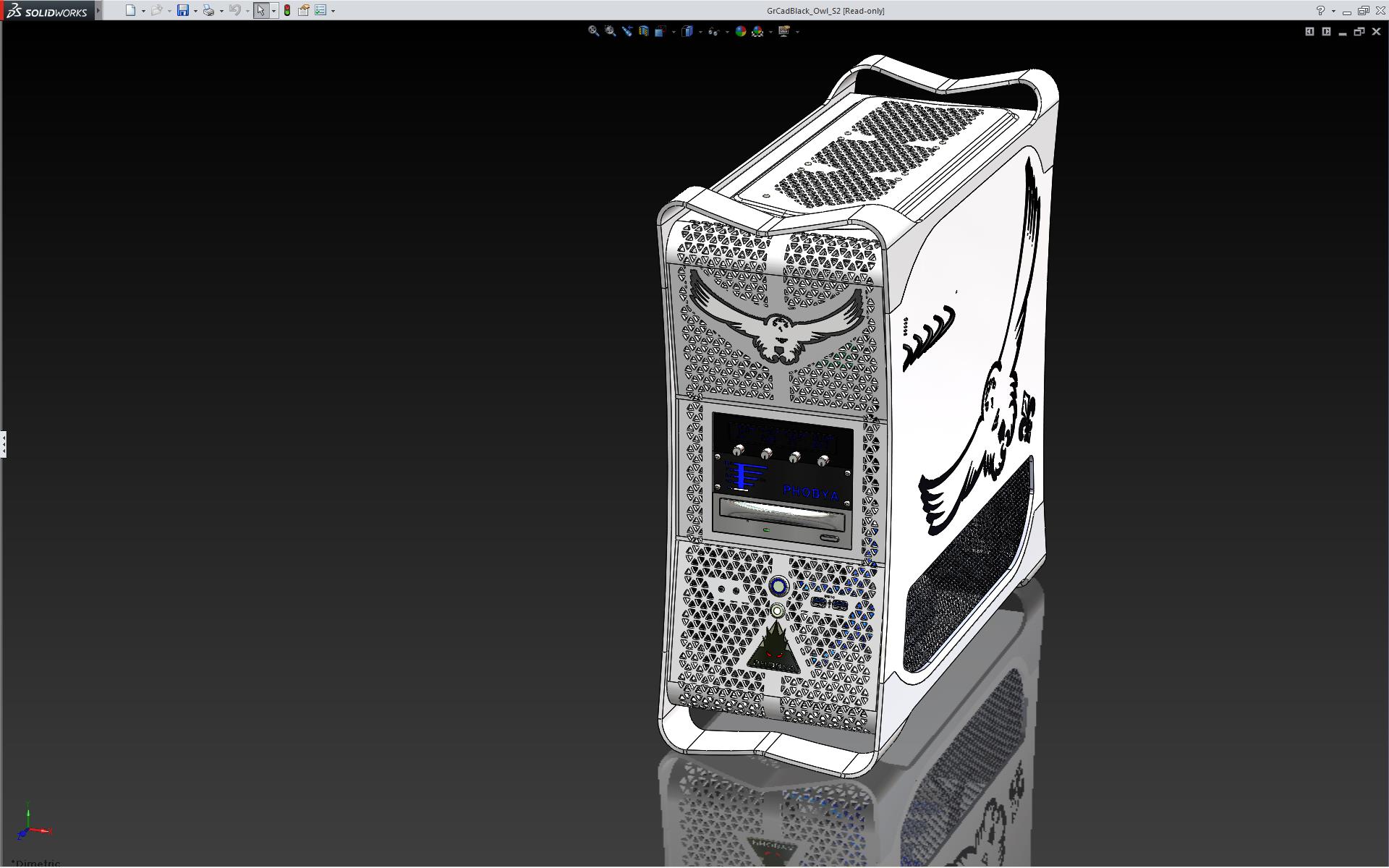
Task: Toggle the Select arrow tool
Action: [260, 10]
